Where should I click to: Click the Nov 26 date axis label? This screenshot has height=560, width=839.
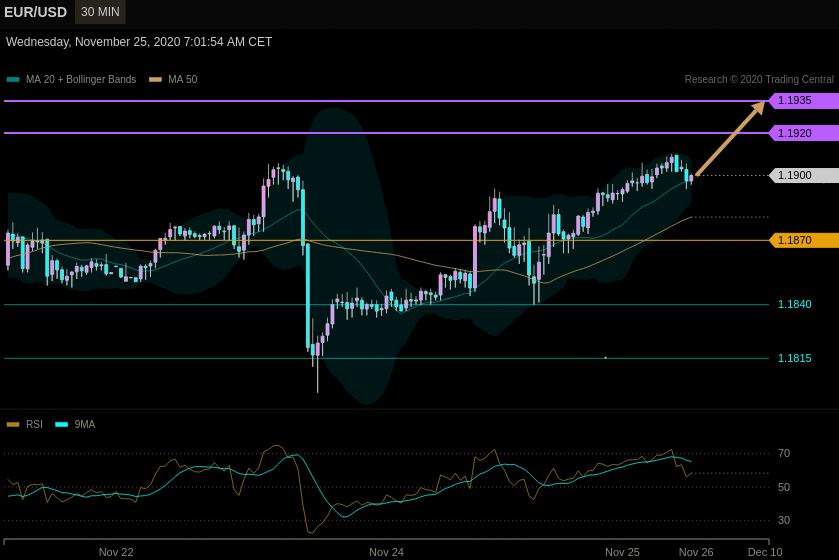tap(696, 552)
